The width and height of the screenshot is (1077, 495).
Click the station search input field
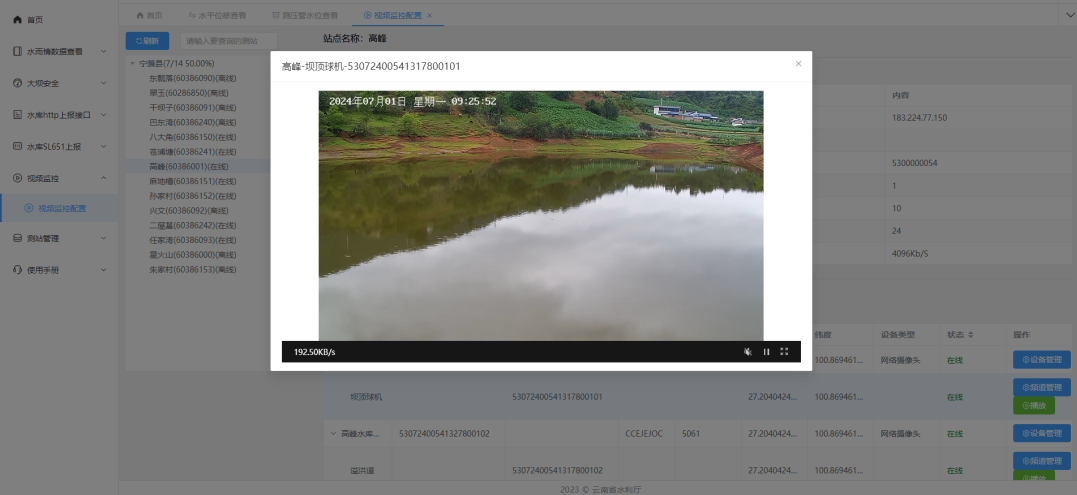pos(228,41)
